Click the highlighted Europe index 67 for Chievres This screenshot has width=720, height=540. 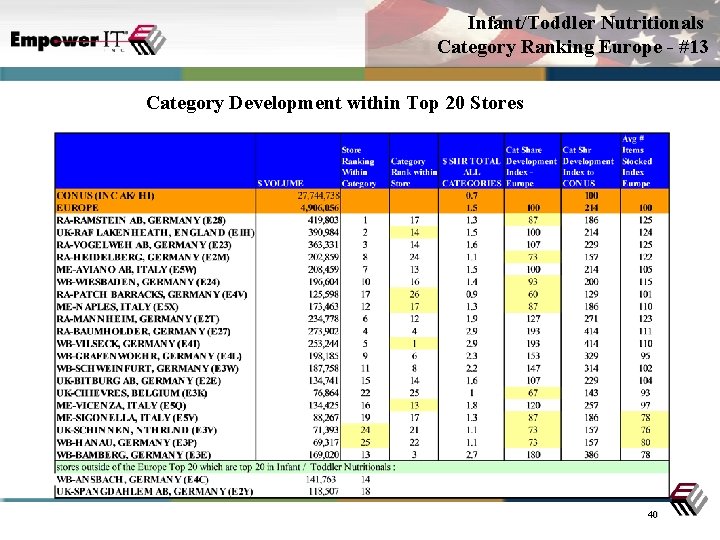pos(533,393)
